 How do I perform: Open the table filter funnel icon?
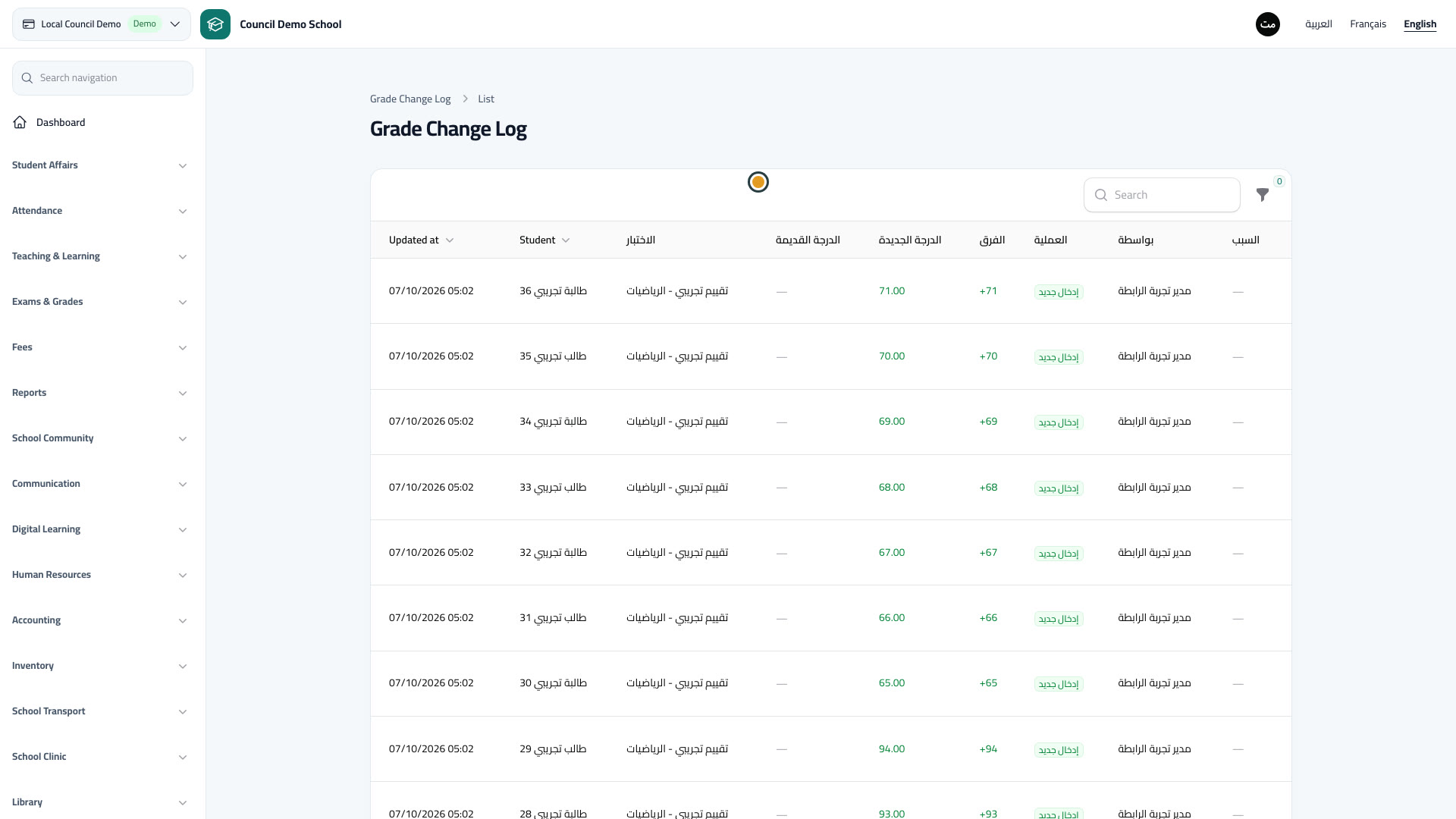click(1263, 195)
